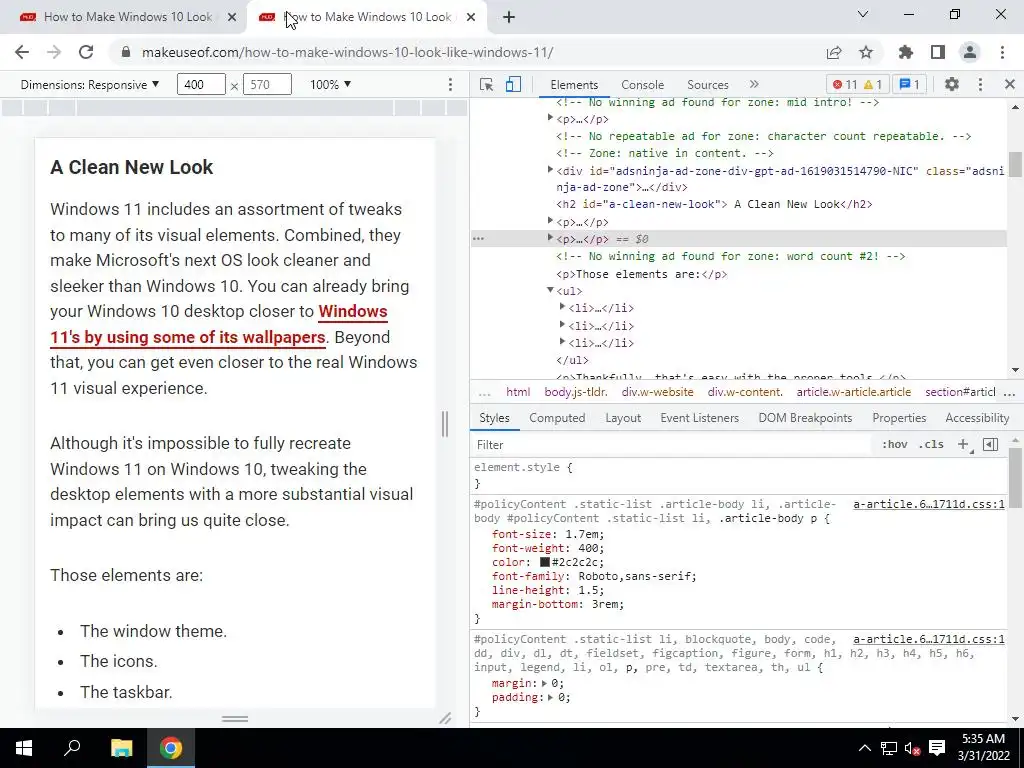Toggle computed styles sidebar icon
Viewport: 1024px width, 768px height.
[x=990, y=444]
